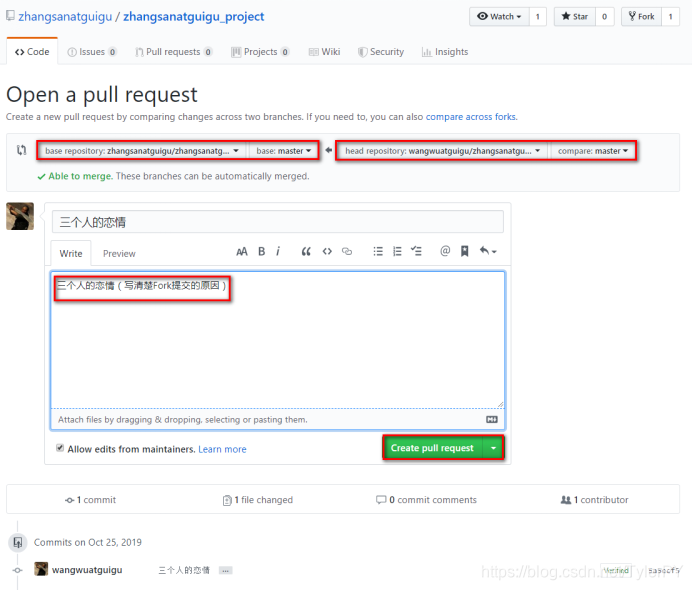The height and width of the screenshot is (590, 693).
Task: Click the commit ellipsis expander next to 三个人的恋情
Action: [x=225, y=571]
